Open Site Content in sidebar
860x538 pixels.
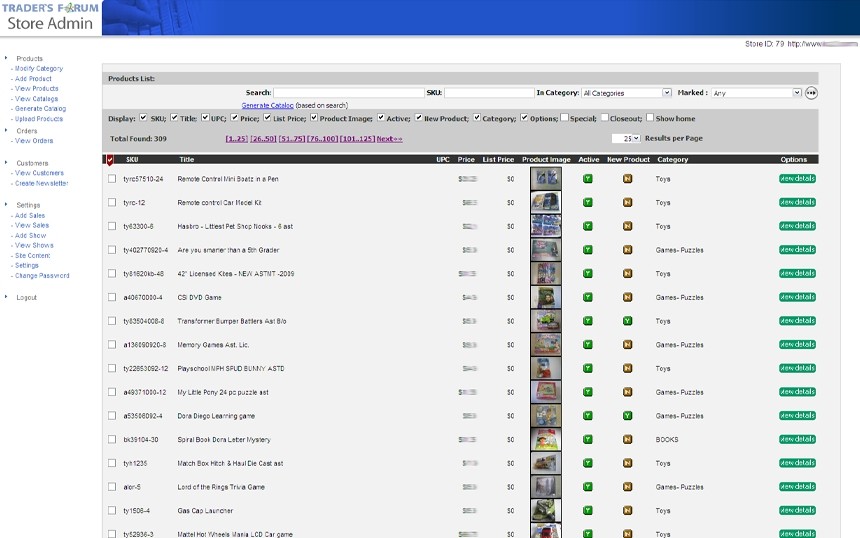32,256
